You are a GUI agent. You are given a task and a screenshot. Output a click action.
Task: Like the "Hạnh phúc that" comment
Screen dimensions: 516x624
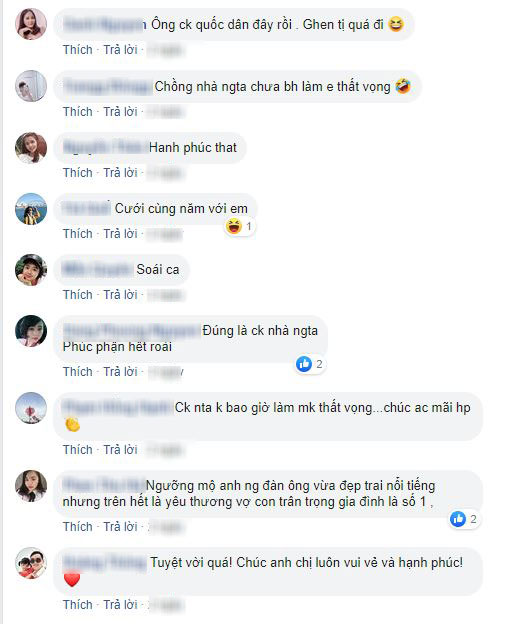click(78, 173)
